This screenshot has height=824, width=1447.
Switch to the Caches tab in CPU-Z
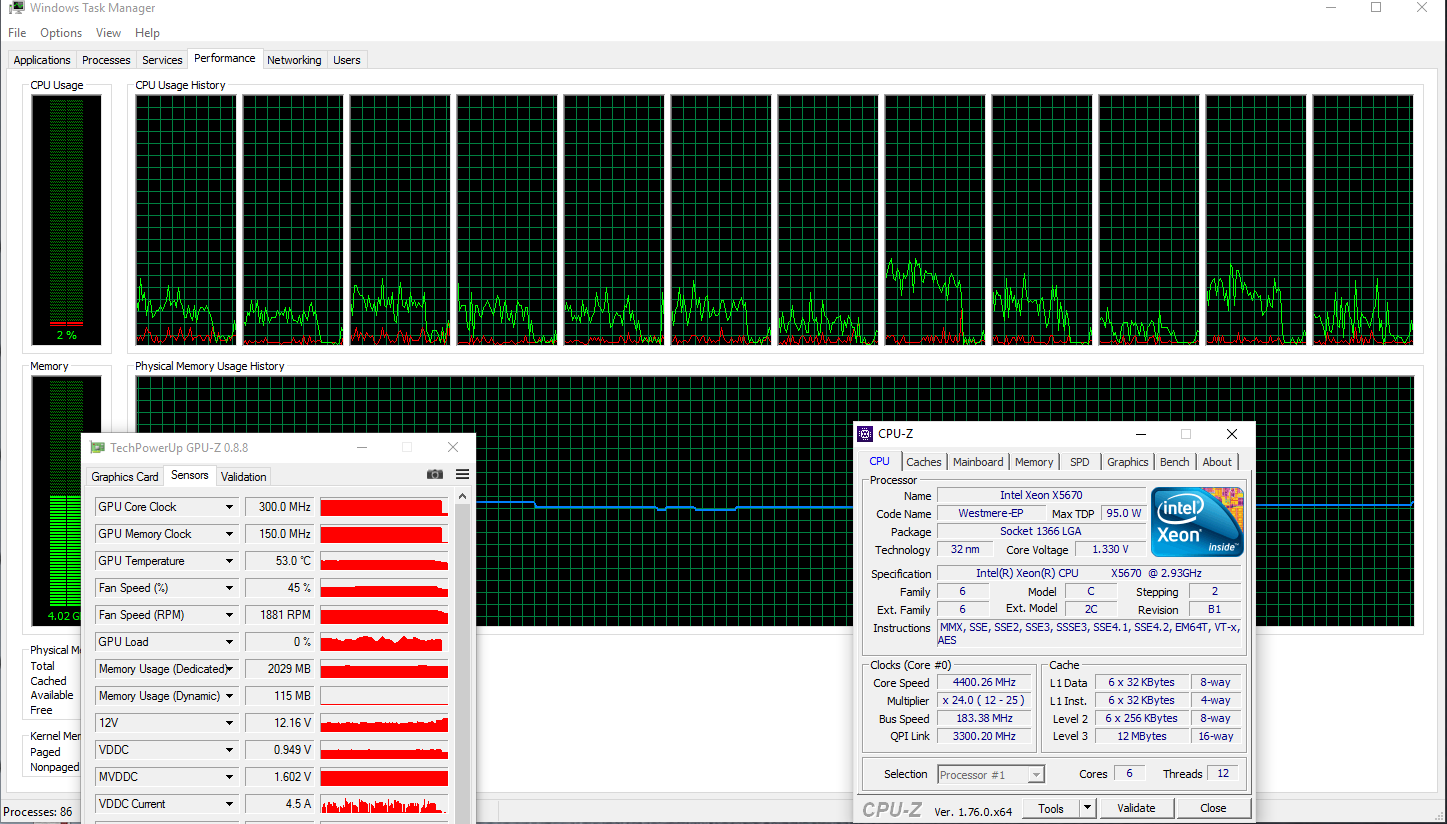pyautogui.click(x=924, y=462)
